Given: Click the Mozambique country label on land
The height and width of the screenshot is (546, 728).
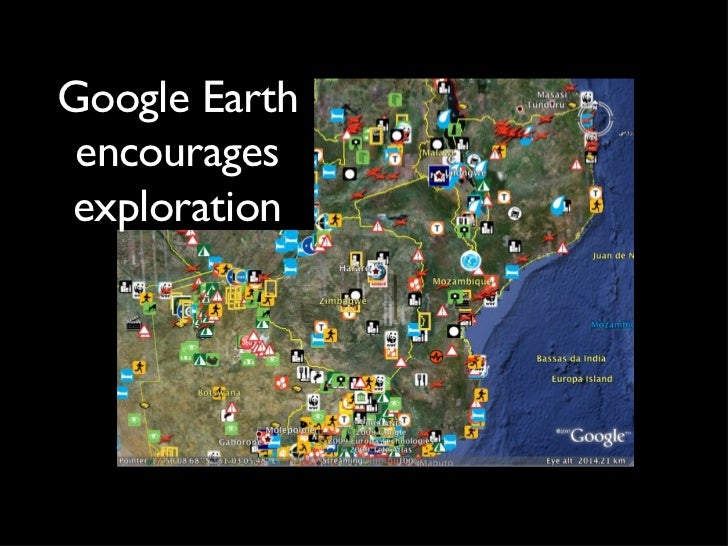Looking at the screenshot, I should tap(462, 281).
